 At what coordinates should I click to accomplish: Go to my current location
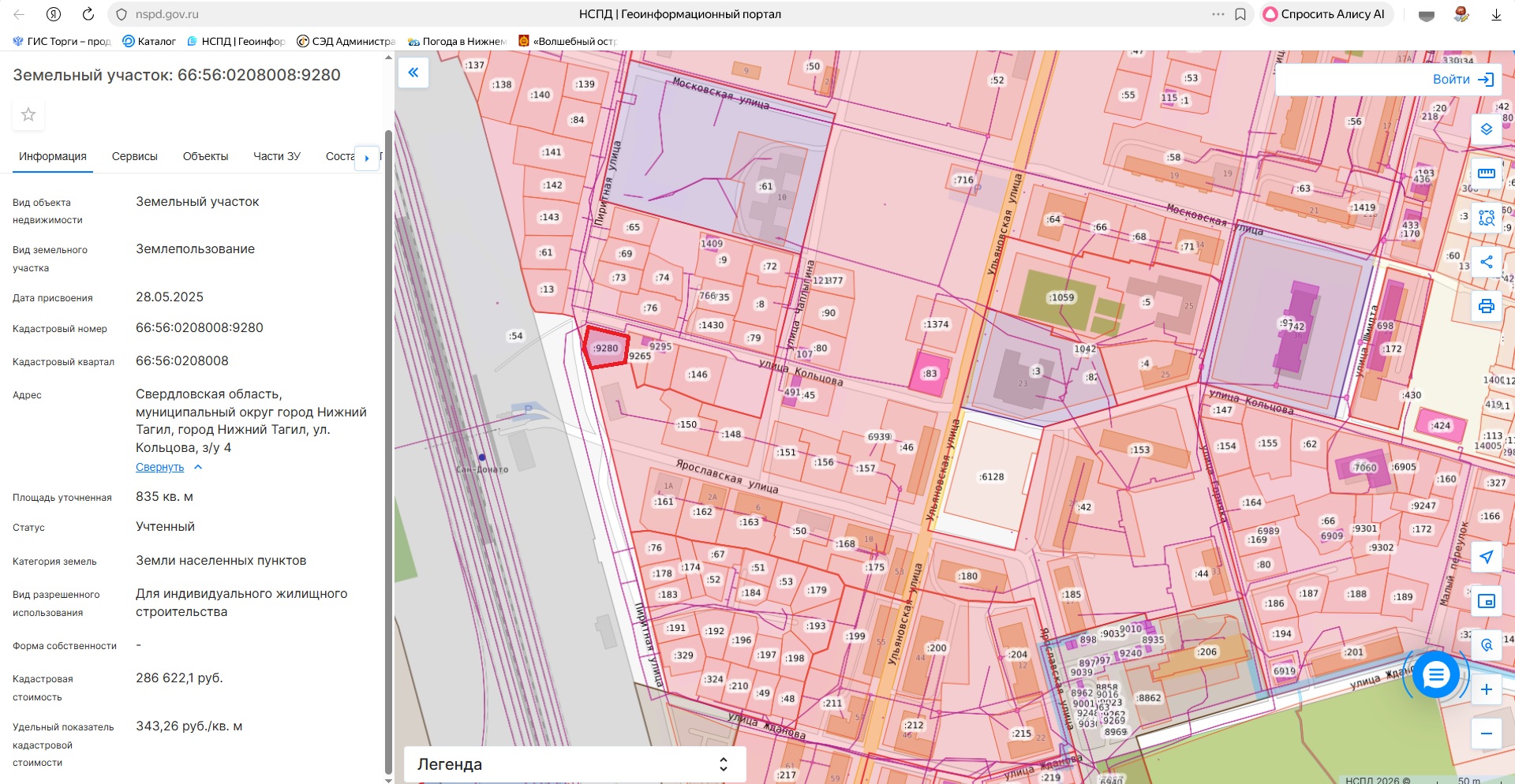pos(1486,557)
